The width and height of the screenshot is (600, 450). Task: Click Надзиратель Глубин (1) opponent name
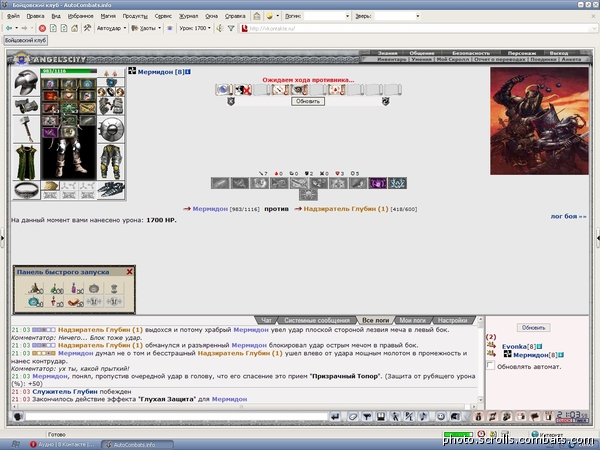346,209
